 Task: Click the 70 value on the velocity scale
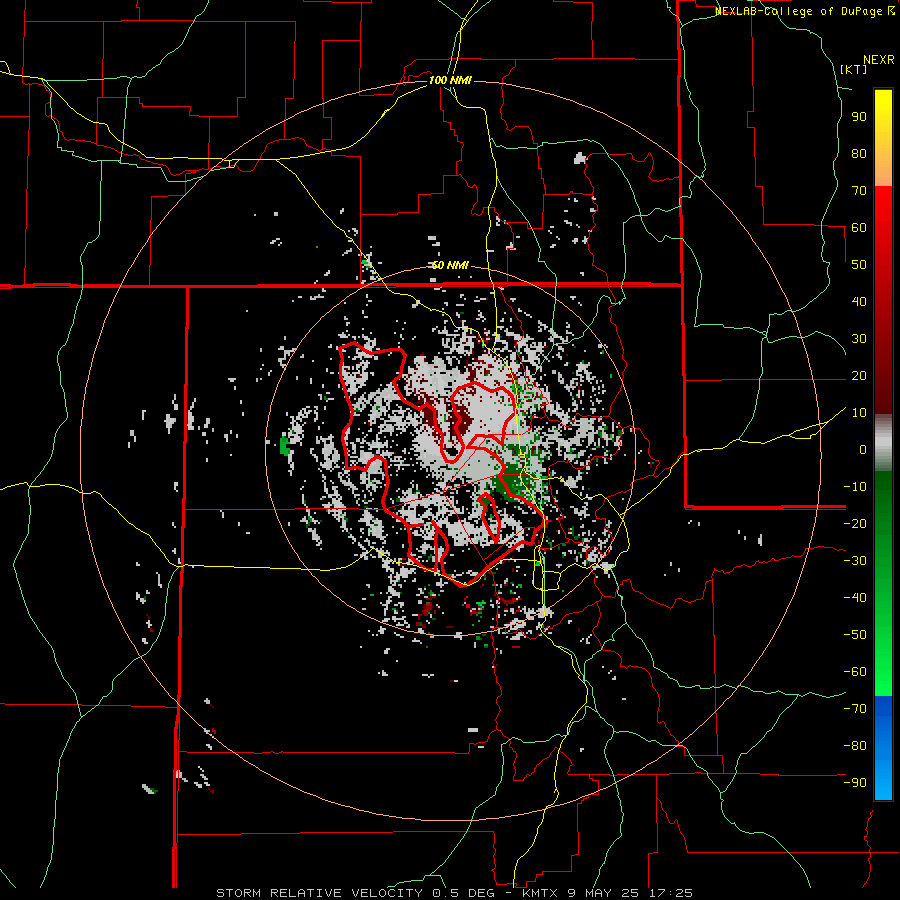click(859, 191)
